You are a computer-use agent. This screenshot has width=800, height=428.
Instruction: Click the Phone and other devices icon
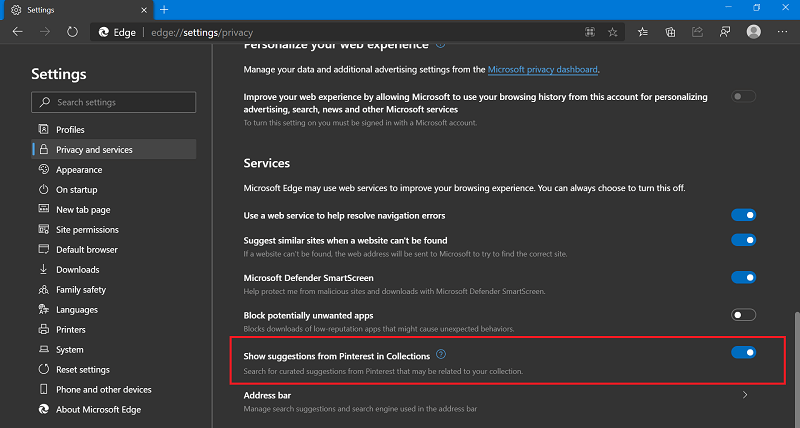tap(44, 389)
